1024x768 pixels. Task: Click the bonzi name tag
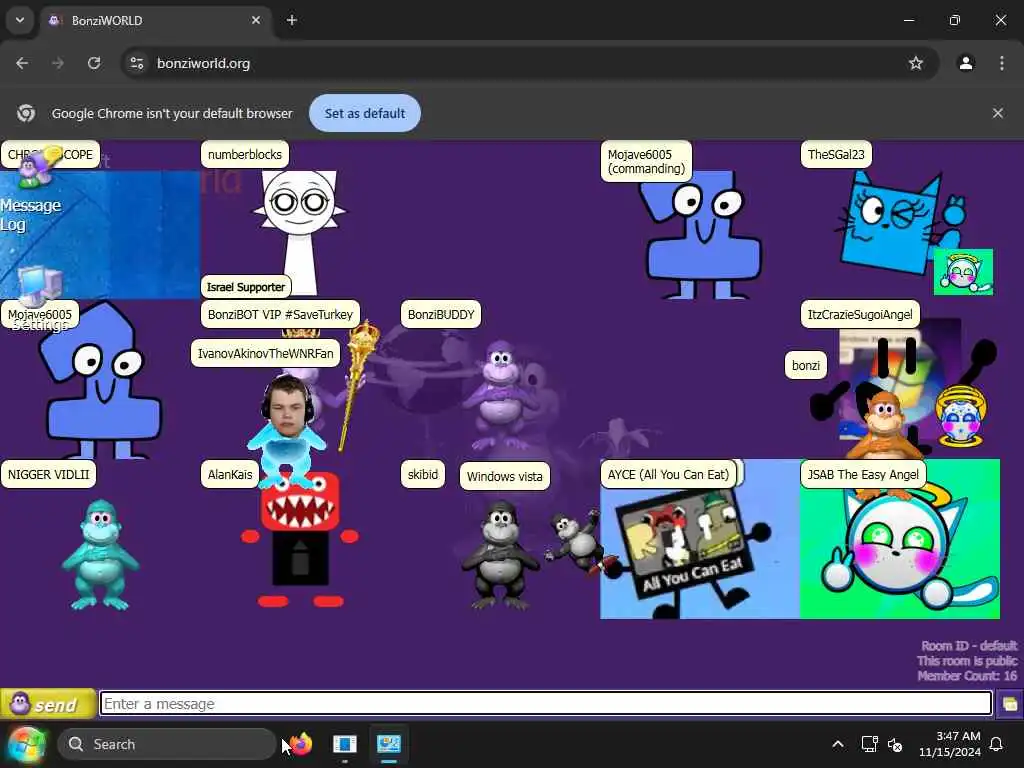click(x=806, y=365)
